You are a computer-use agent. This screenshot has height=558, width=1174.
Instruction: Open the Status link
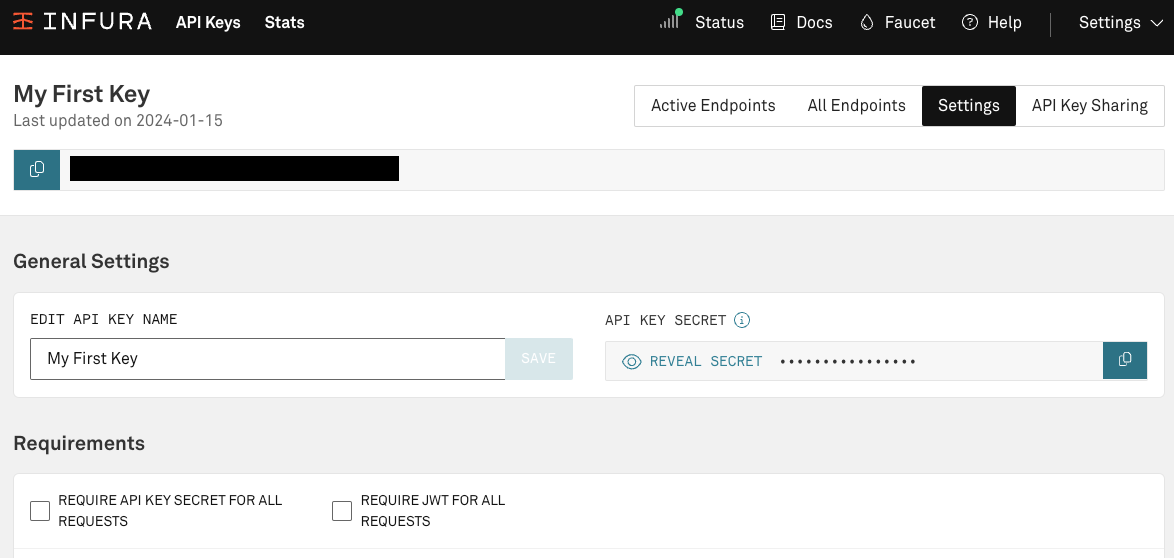(720, 22)
